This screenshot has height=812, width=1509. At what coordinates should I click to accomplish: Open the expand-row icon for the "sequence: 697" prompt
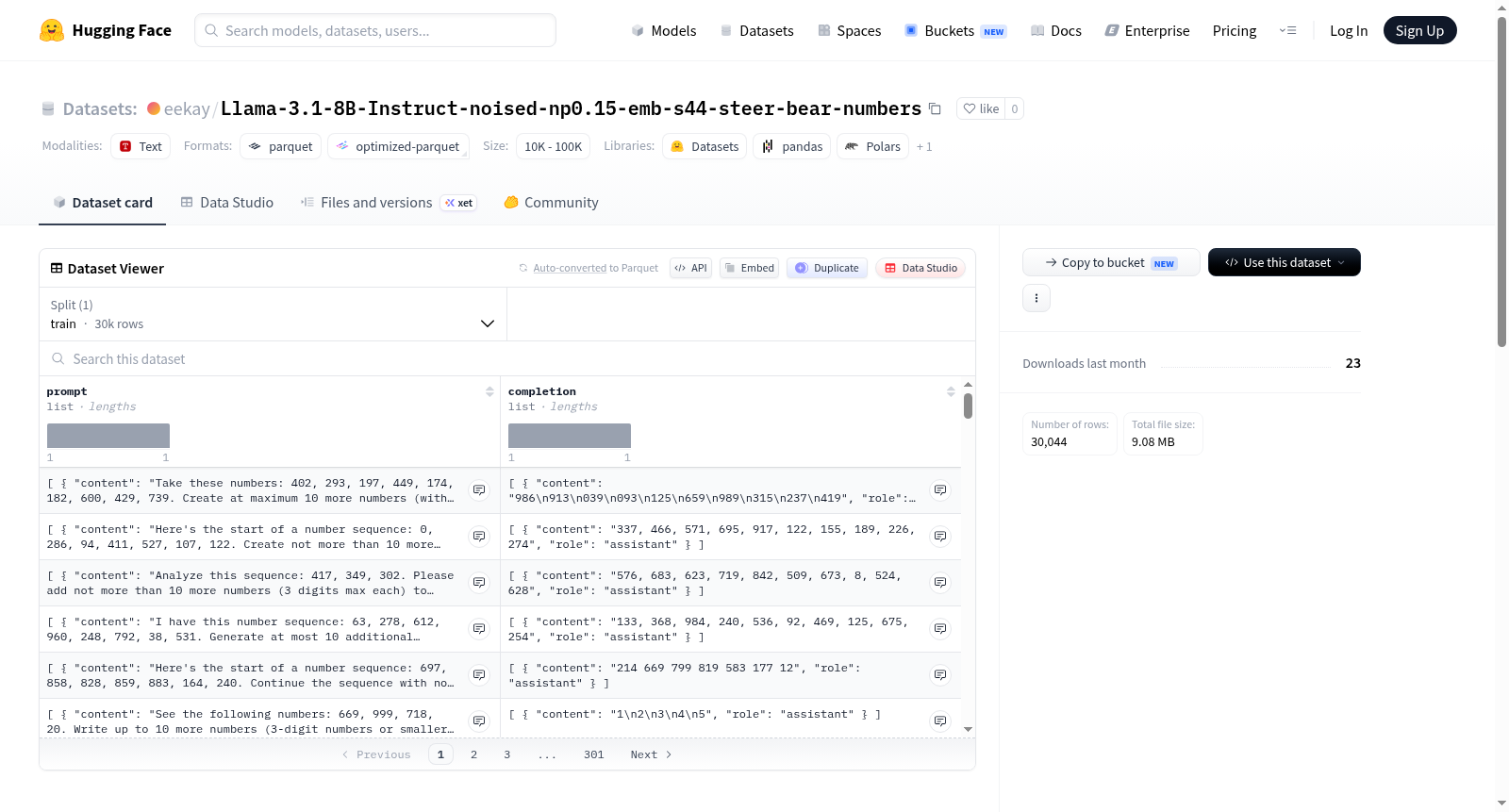pos(479,675)
